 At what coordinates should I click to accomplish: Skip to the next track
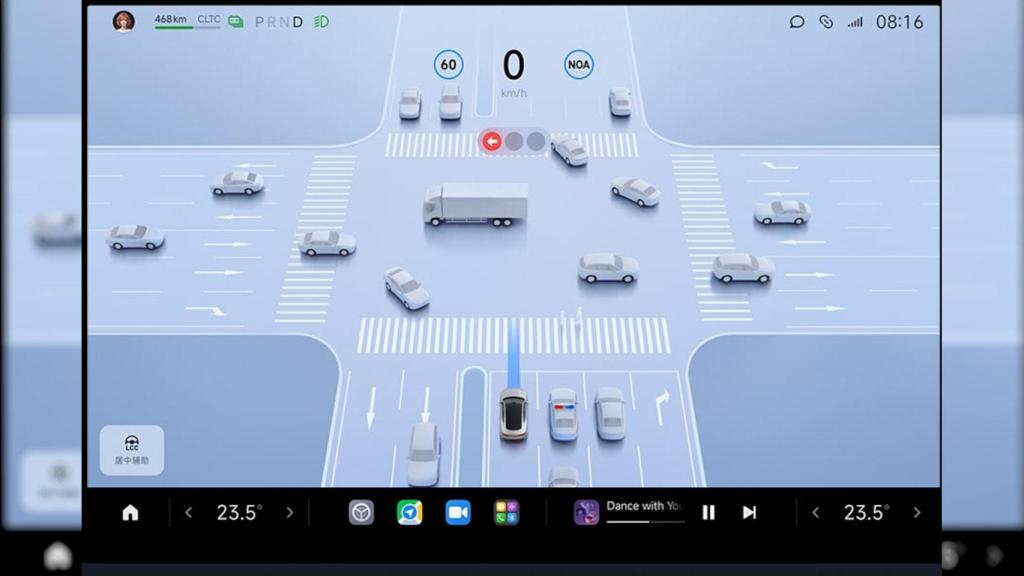(x=749, y=512)
